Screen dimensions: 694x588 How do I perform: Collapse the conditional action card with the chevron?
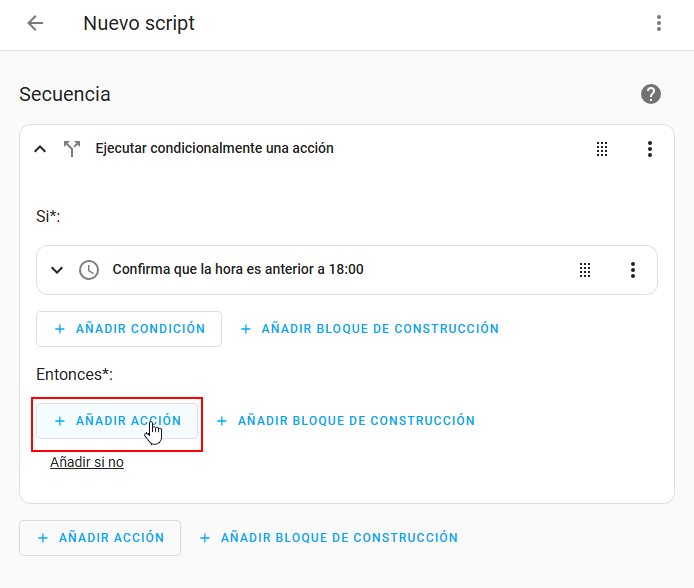click(x=40, y=149)
